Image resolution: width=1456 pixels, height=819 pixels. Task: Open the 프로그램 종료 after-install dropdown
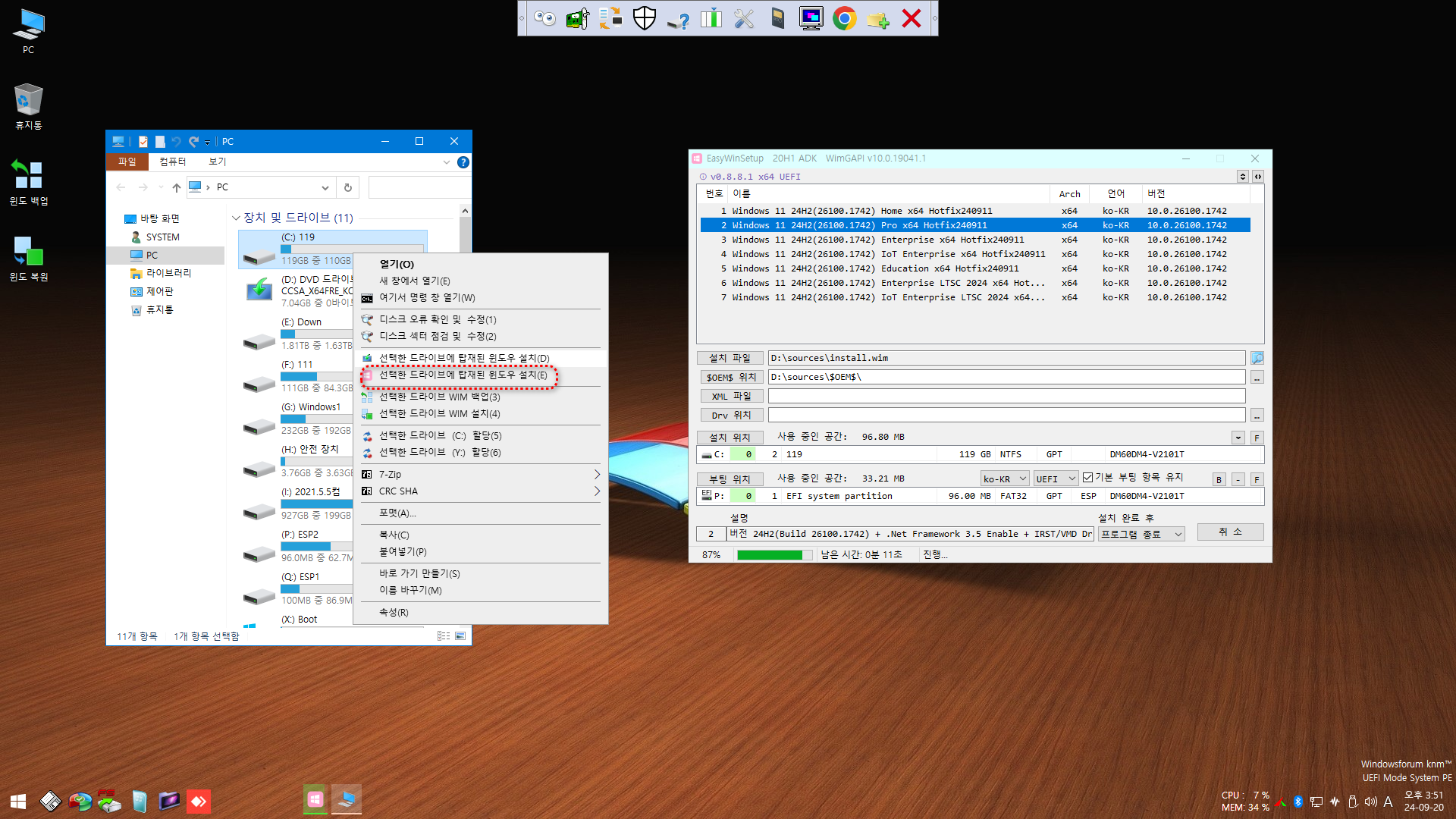pos(1142,535)
